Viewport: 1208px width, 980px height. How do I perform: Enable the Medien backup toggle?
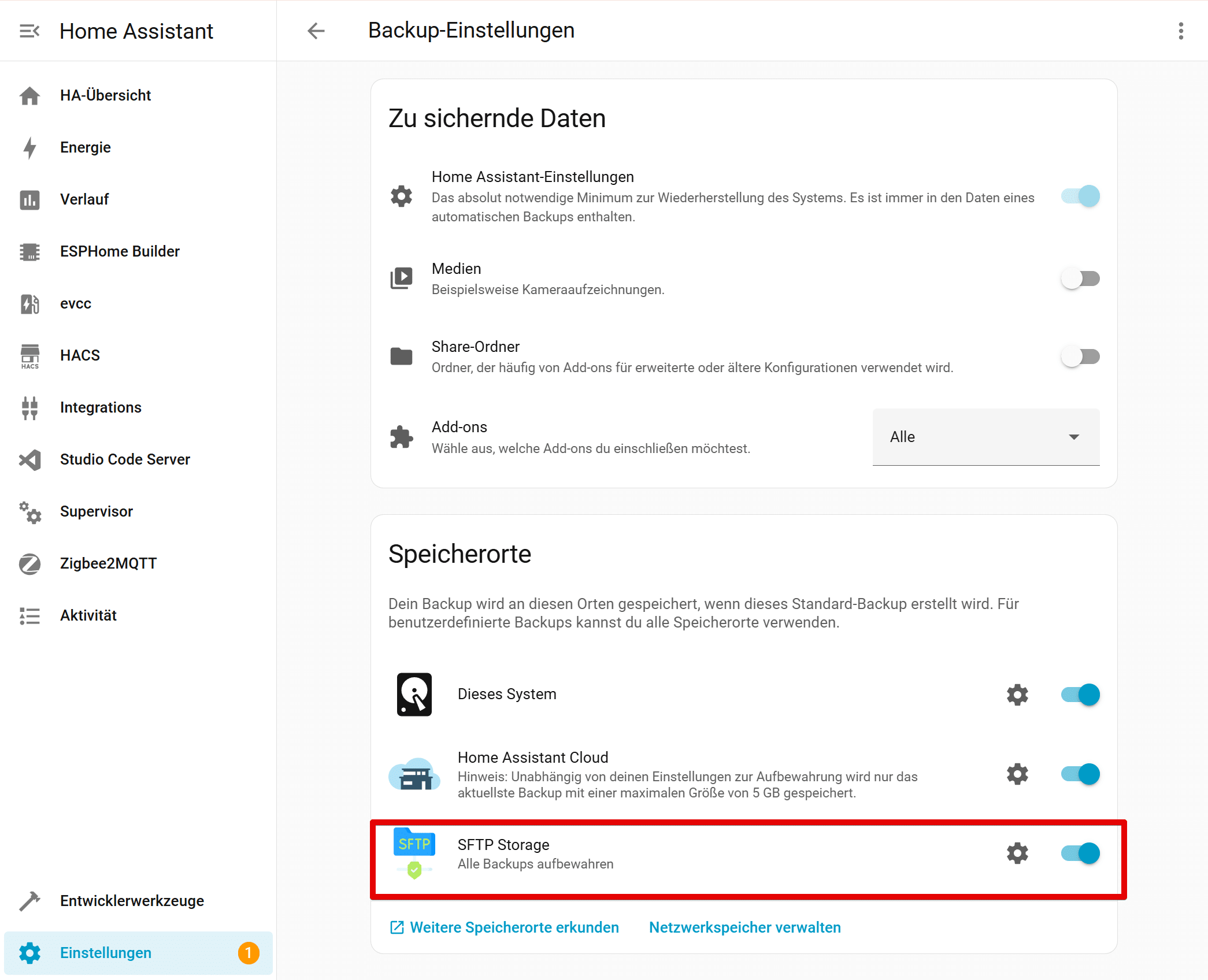click(x=1080, y=279)
